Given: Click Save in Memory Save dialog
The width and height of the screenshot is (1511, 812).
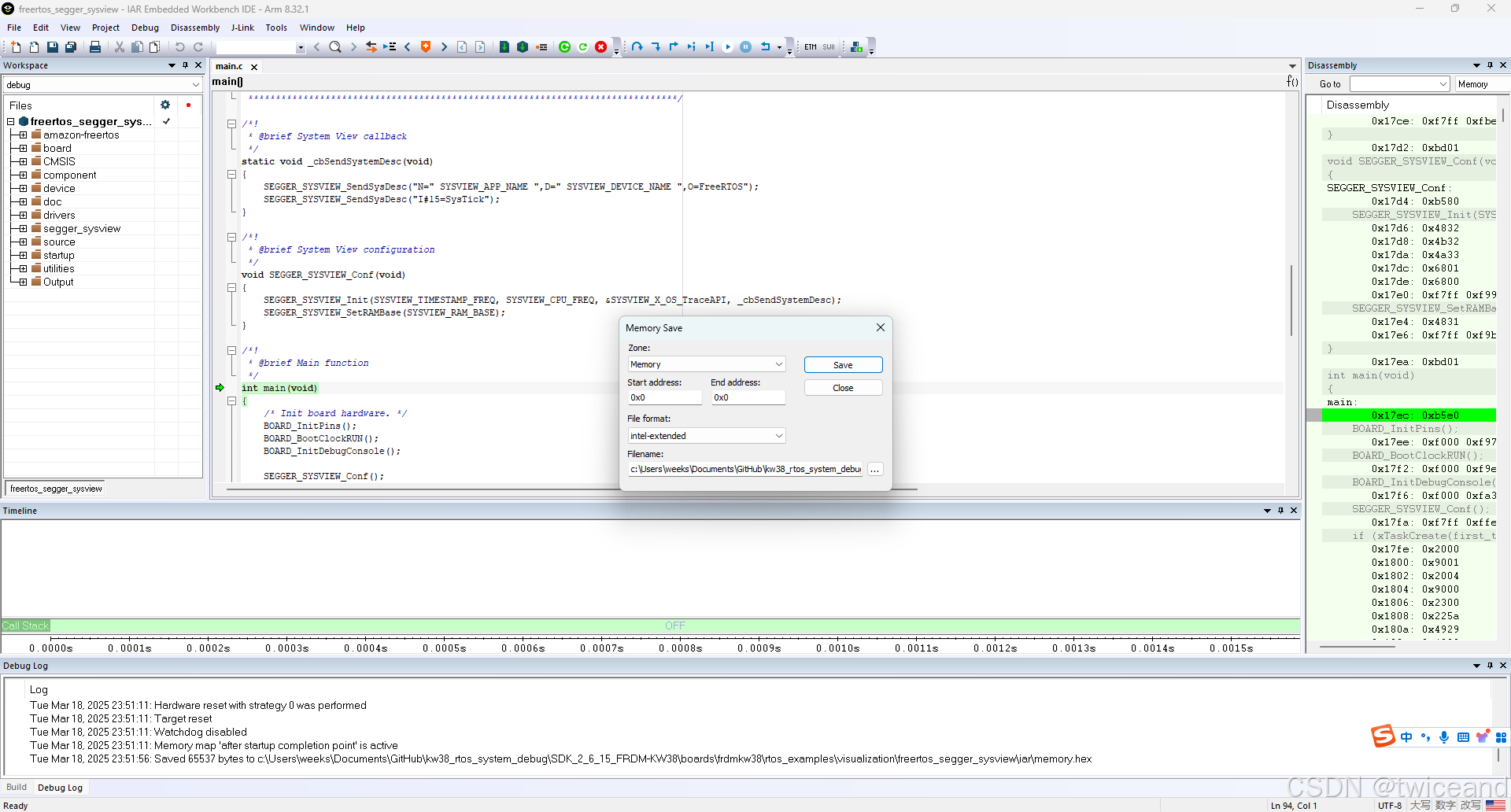Looking at the screenshot, I should tap(843, 365).
